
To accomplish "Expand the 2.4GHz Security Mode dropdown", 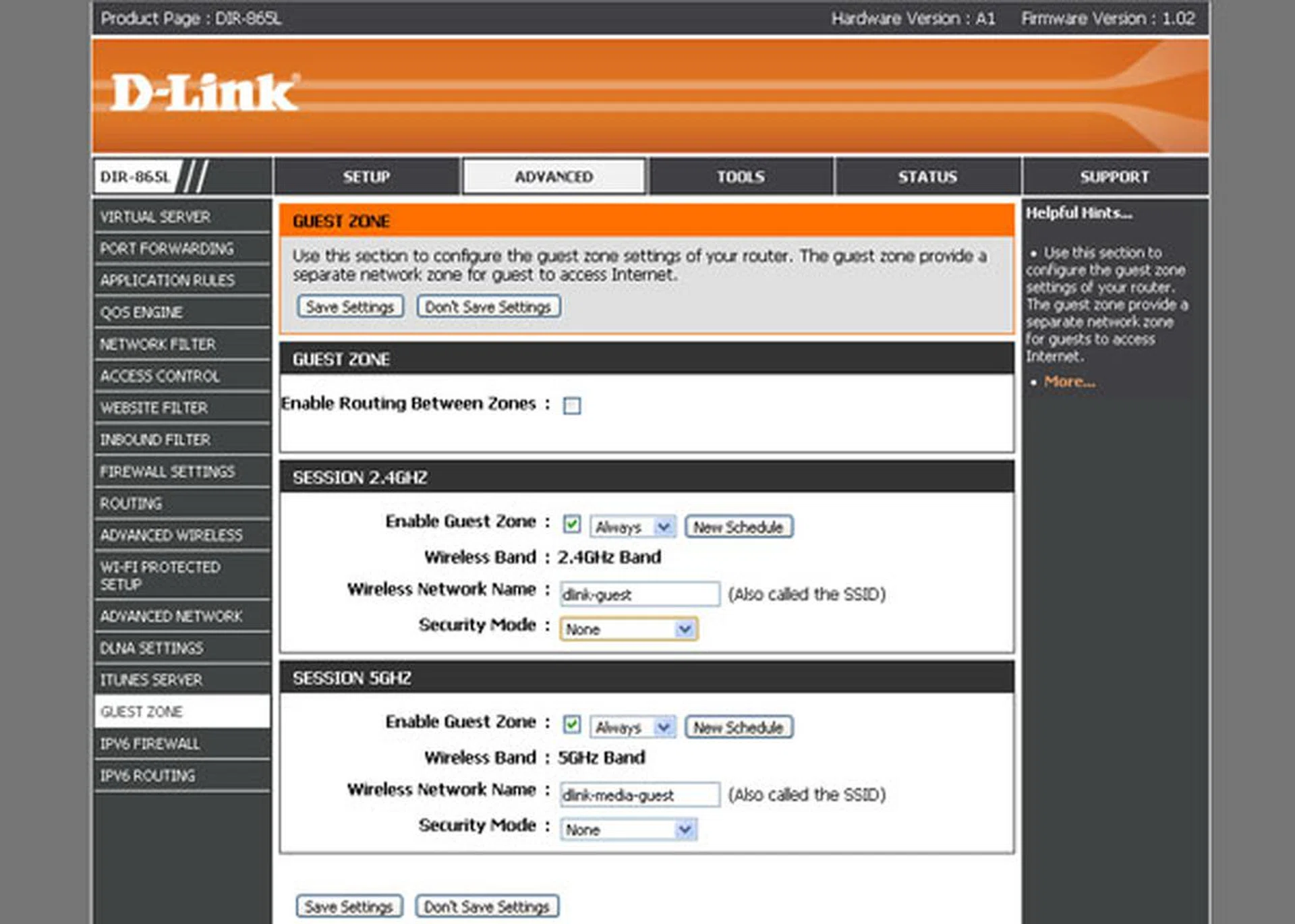I will (x=628, y=629).
